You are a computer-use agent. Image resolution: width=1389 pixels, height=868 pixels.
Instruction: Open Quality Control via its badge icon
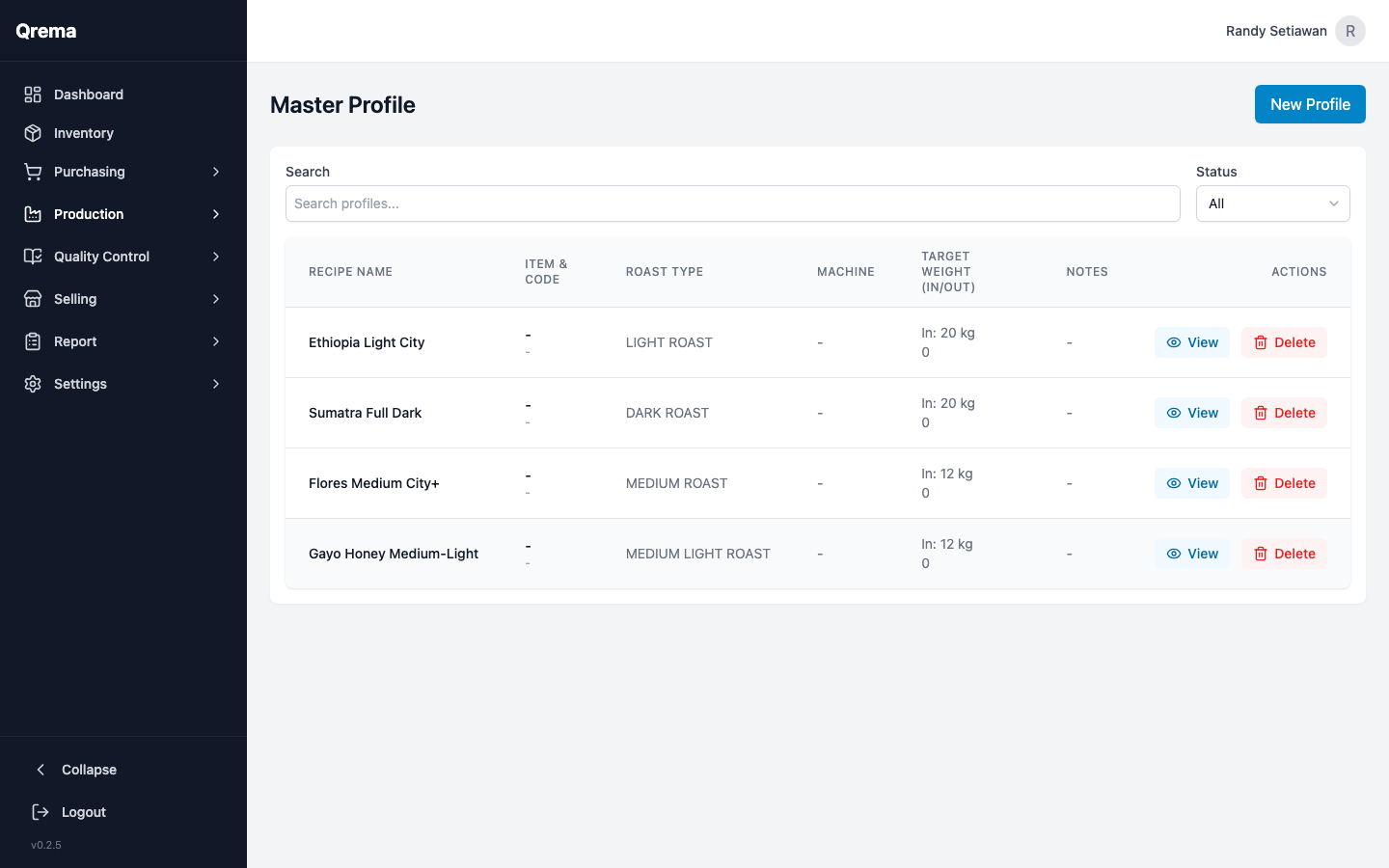[x=32, y=256]
